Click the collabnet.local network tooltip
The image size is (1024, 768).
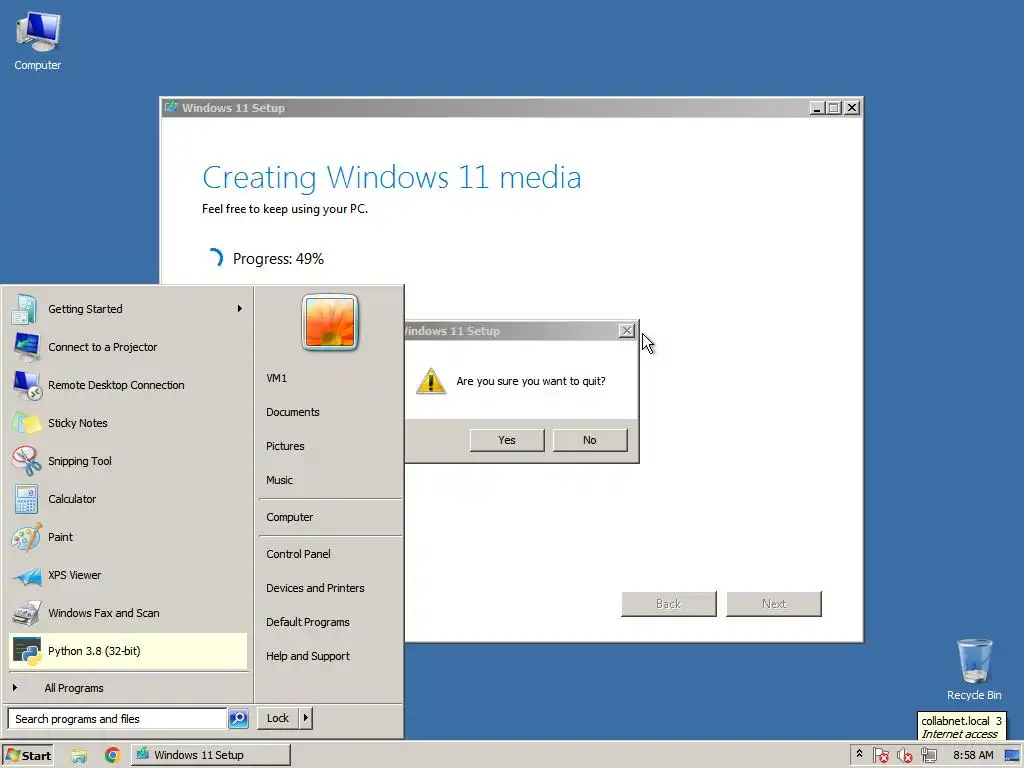tap(961, 727)
